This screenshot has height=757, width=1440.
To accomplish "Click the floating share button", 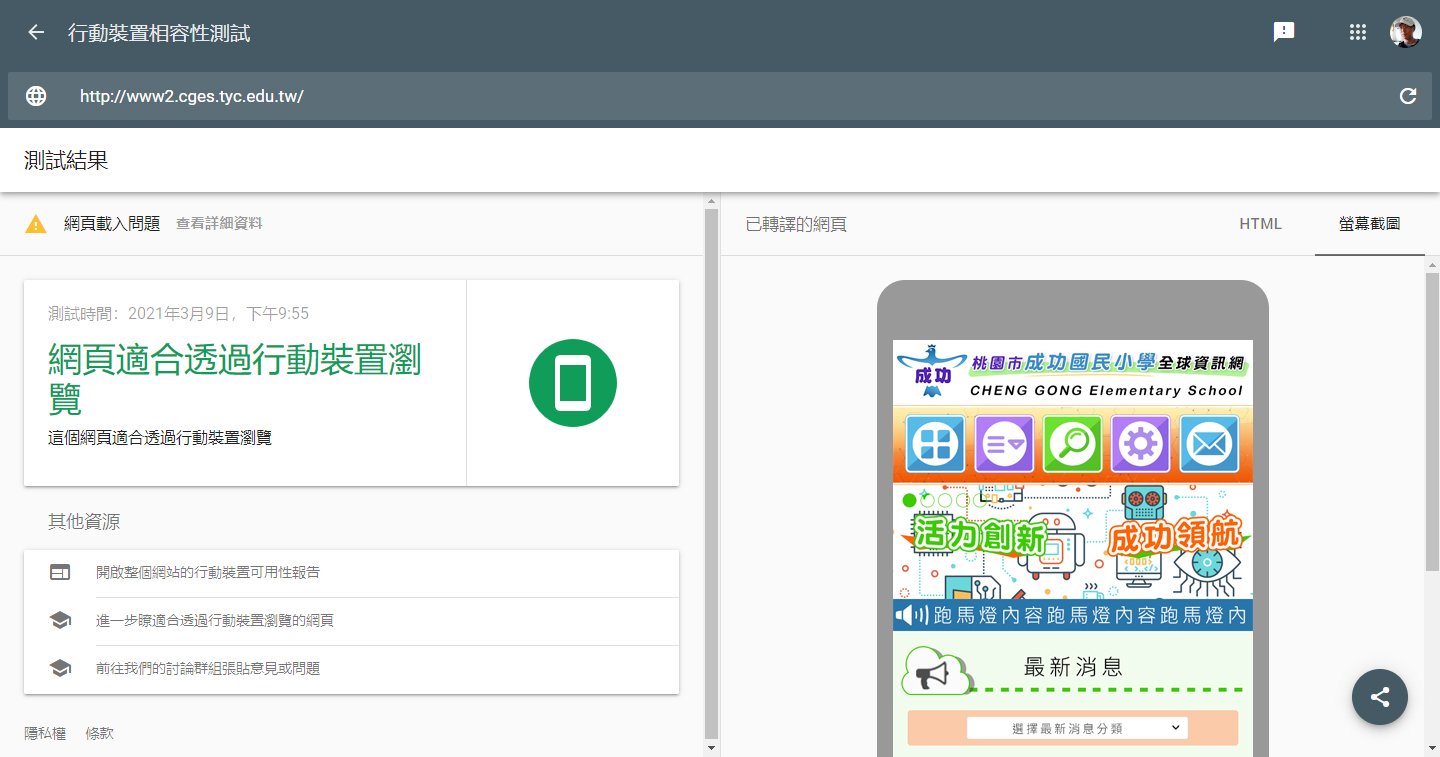I will [x=1379, y=697].
